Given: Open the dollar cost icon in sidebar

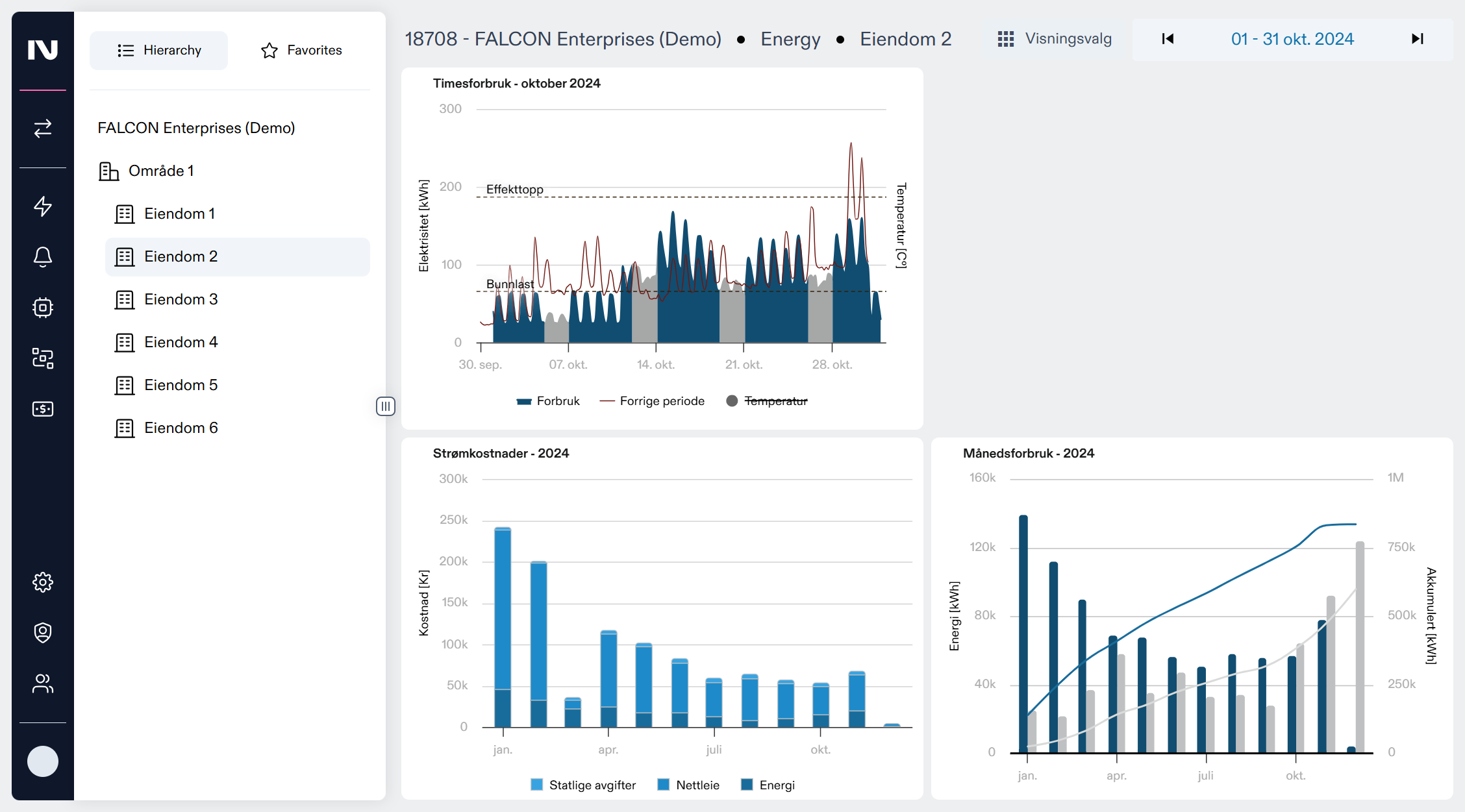Looking at the screenshot, I should tap(43, 409).
